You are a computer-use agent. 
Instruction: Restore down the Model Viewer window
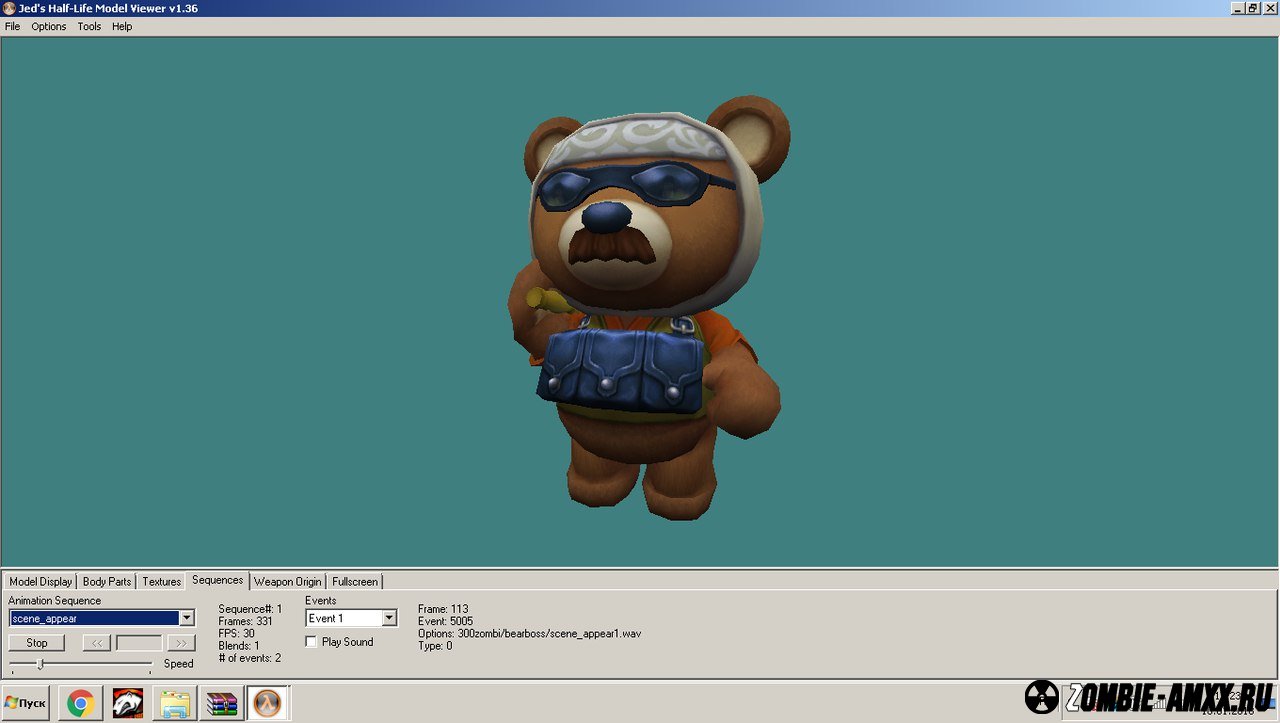1252,8
